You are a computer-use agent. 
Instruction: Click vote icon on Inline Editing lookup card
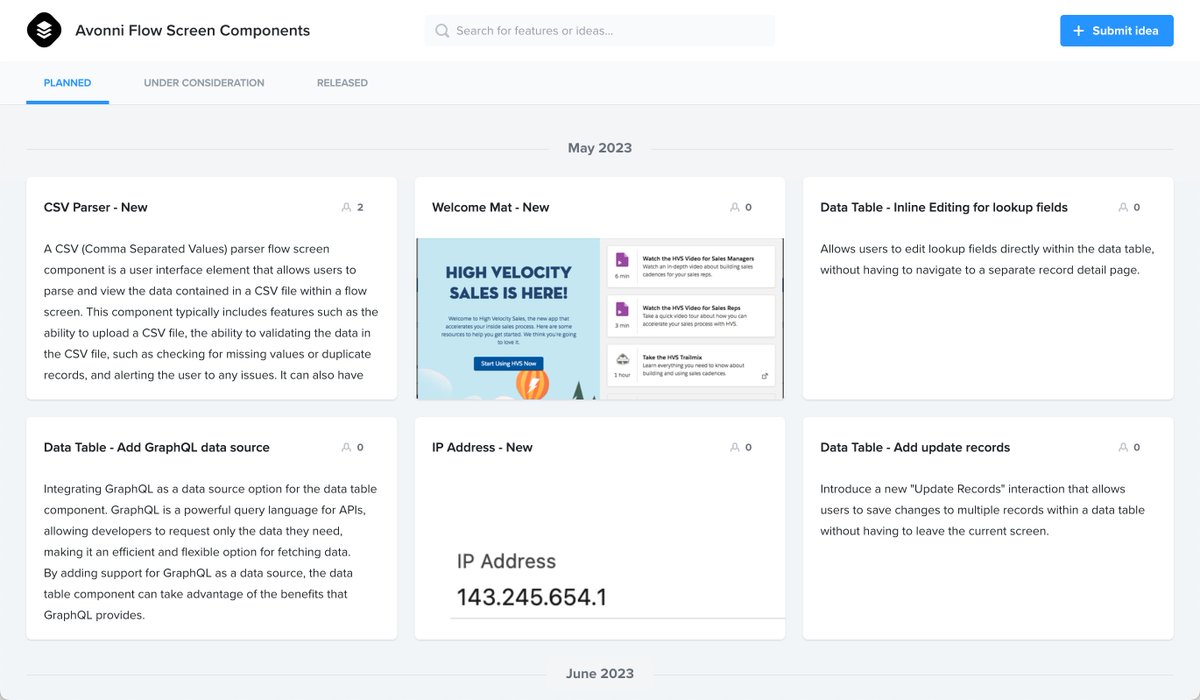(1122, 208)
